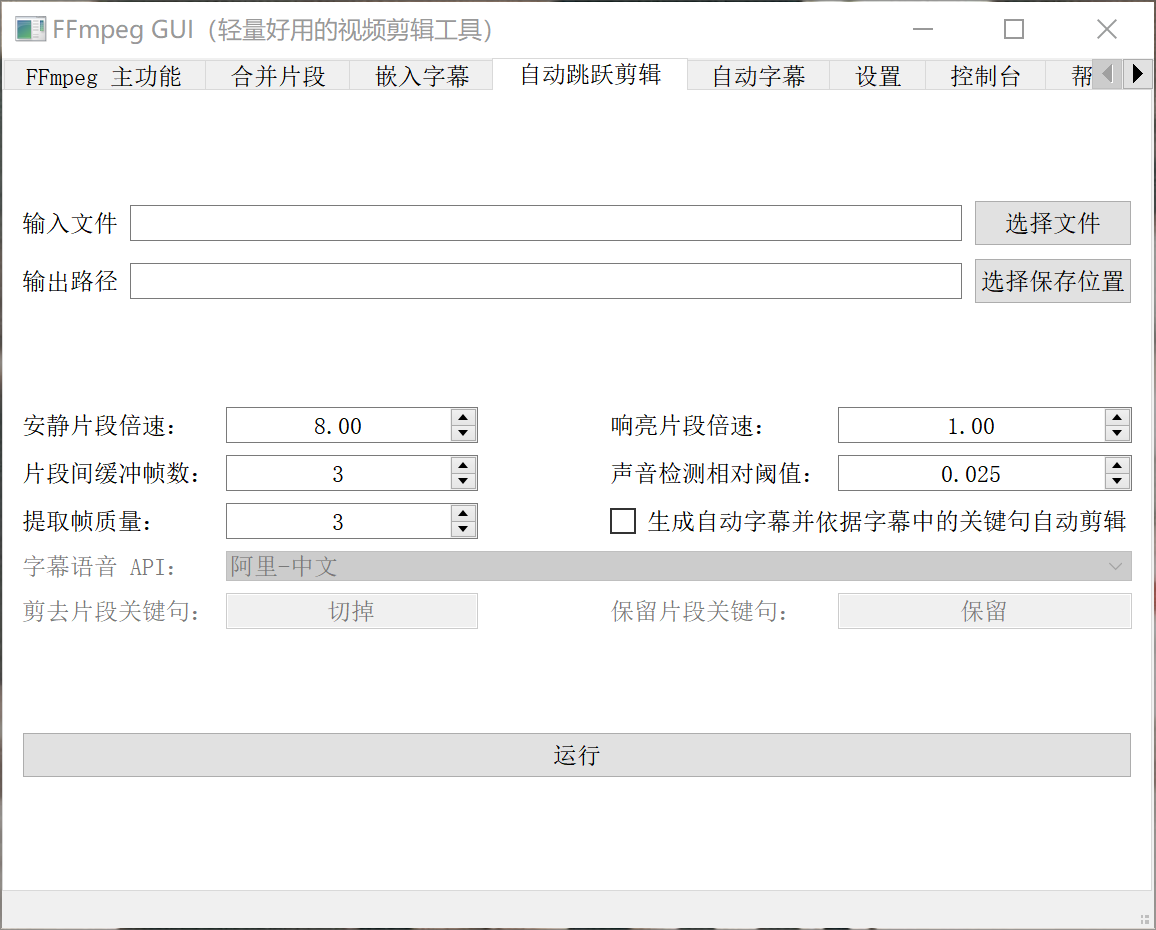1156x930 pixels.
Task: Click the window resize grip in status bar
Action: (1145, 919)
